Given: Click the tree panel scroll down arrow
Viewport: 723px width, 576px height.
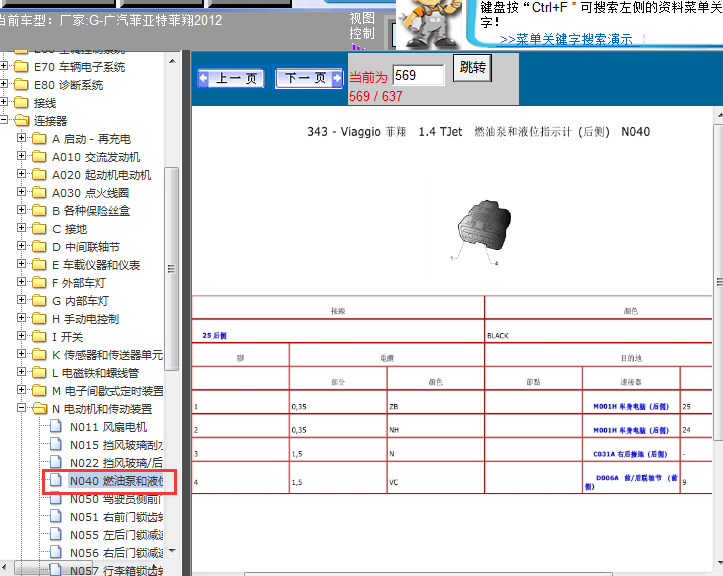Looking at the screenshot, I should pyautogui.click(x=172, y=551).
